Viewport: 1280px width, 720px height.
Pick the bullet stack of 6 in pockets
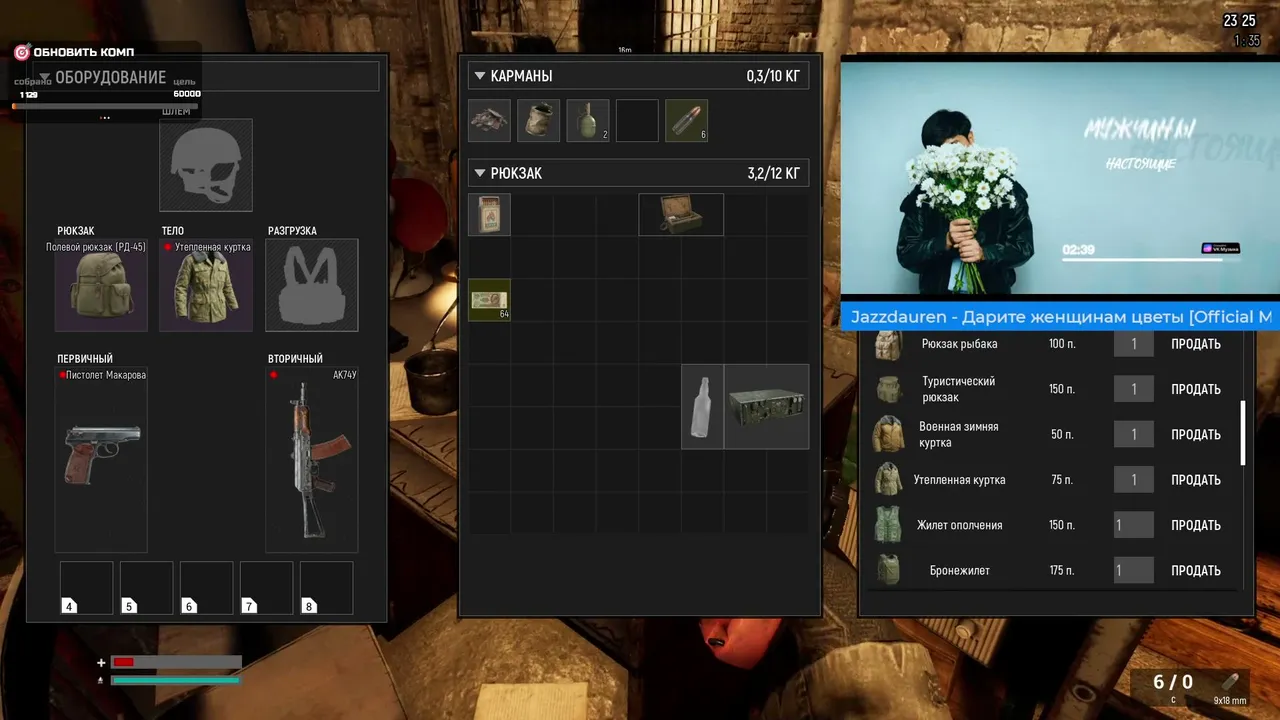click(687, 120)
